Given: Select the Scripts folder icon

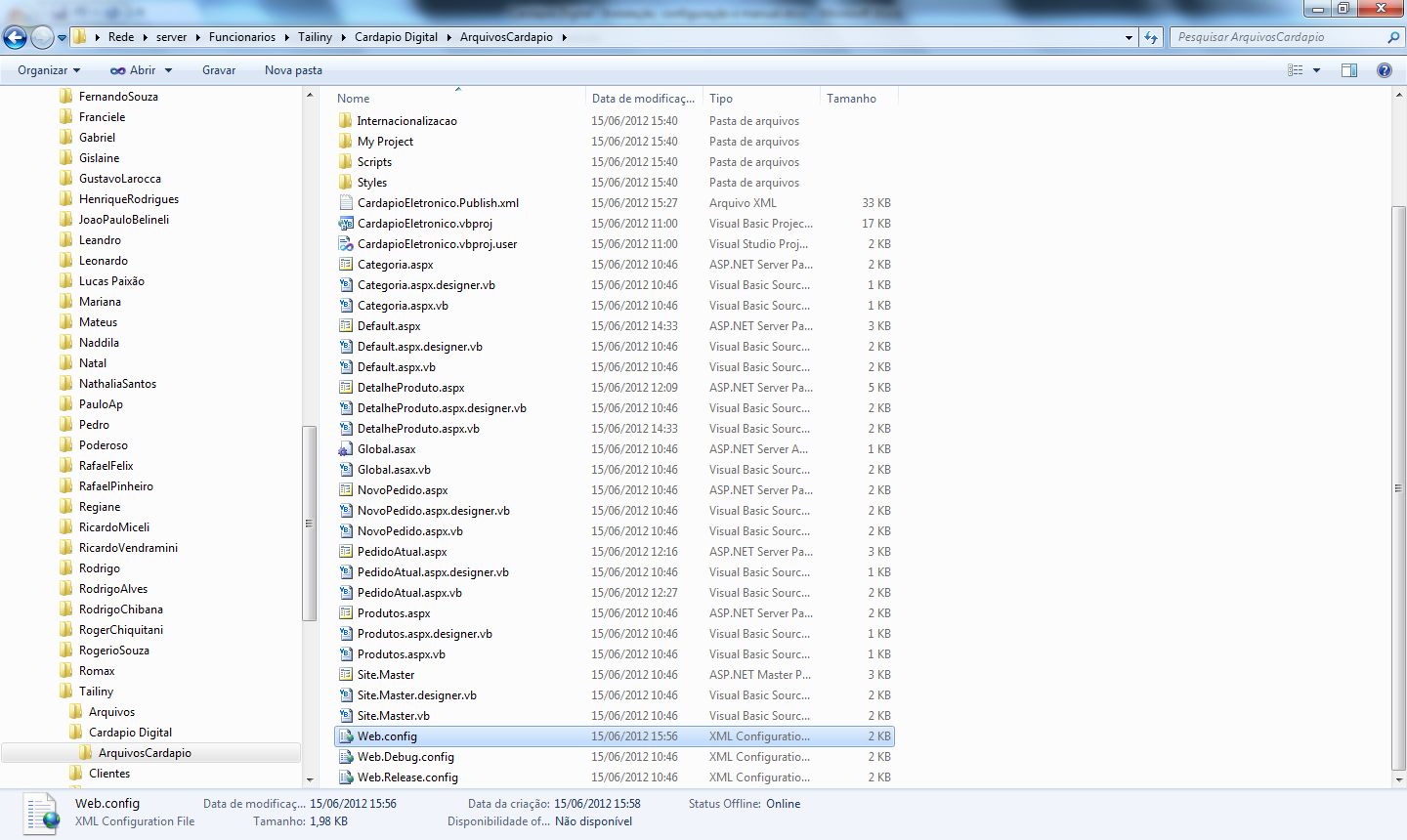Looking at the screenshot, I should tap(345, 162).
